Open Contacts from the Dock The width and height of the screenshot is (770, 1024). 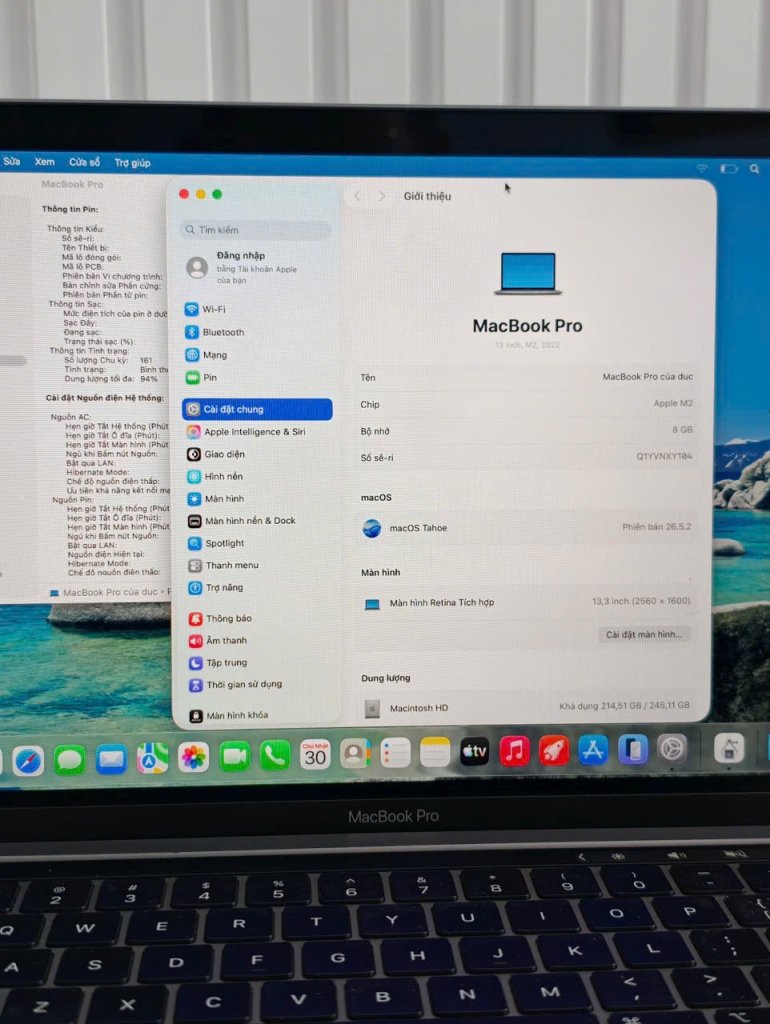(x=355, y=754)
